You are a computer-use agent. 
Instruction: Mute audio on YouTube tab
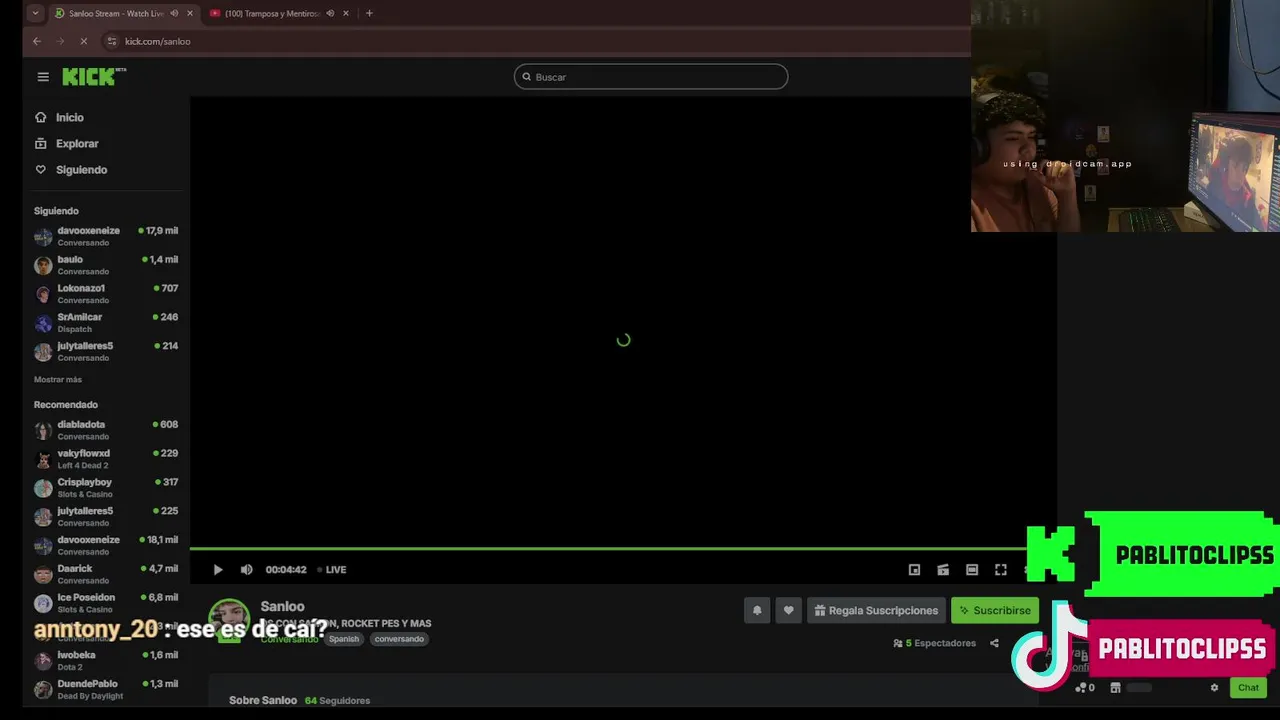(x=330, y=14)
